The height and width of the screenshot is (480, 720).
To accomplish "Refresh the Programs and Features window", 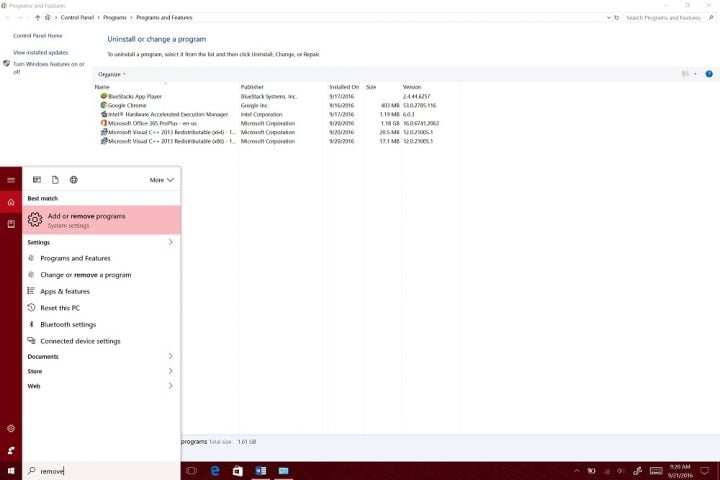I will (617, 17).
